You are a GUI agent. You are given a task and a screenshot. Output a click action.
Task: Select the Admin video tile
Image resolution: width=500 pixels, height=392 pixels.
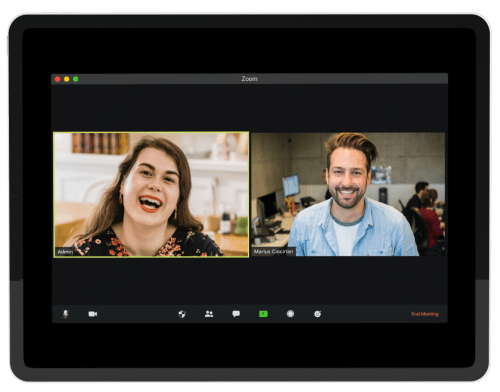(x=151, y=194)
